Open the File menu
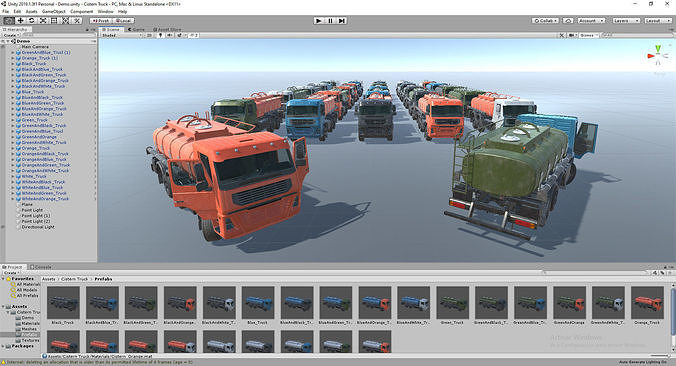Image resolution: width=676 pixels, height=366 pixels. 6,11
